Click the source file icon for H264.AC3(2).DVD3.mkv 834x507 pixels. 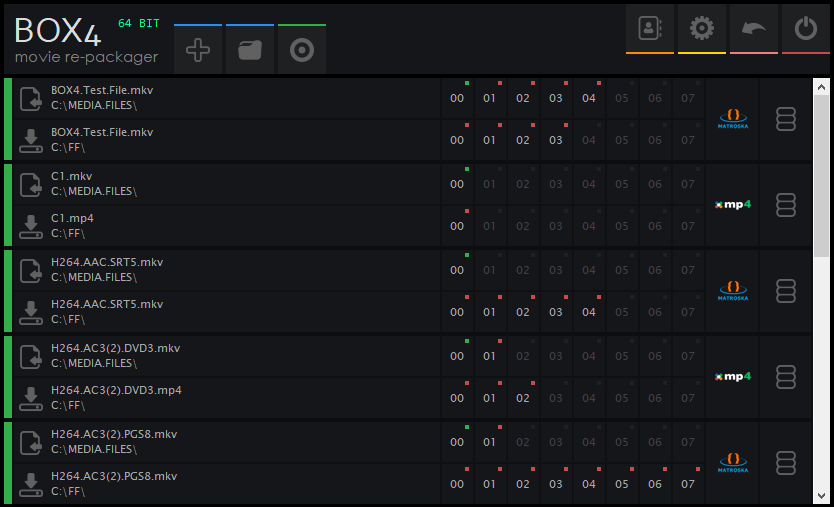tap(31, 356)
